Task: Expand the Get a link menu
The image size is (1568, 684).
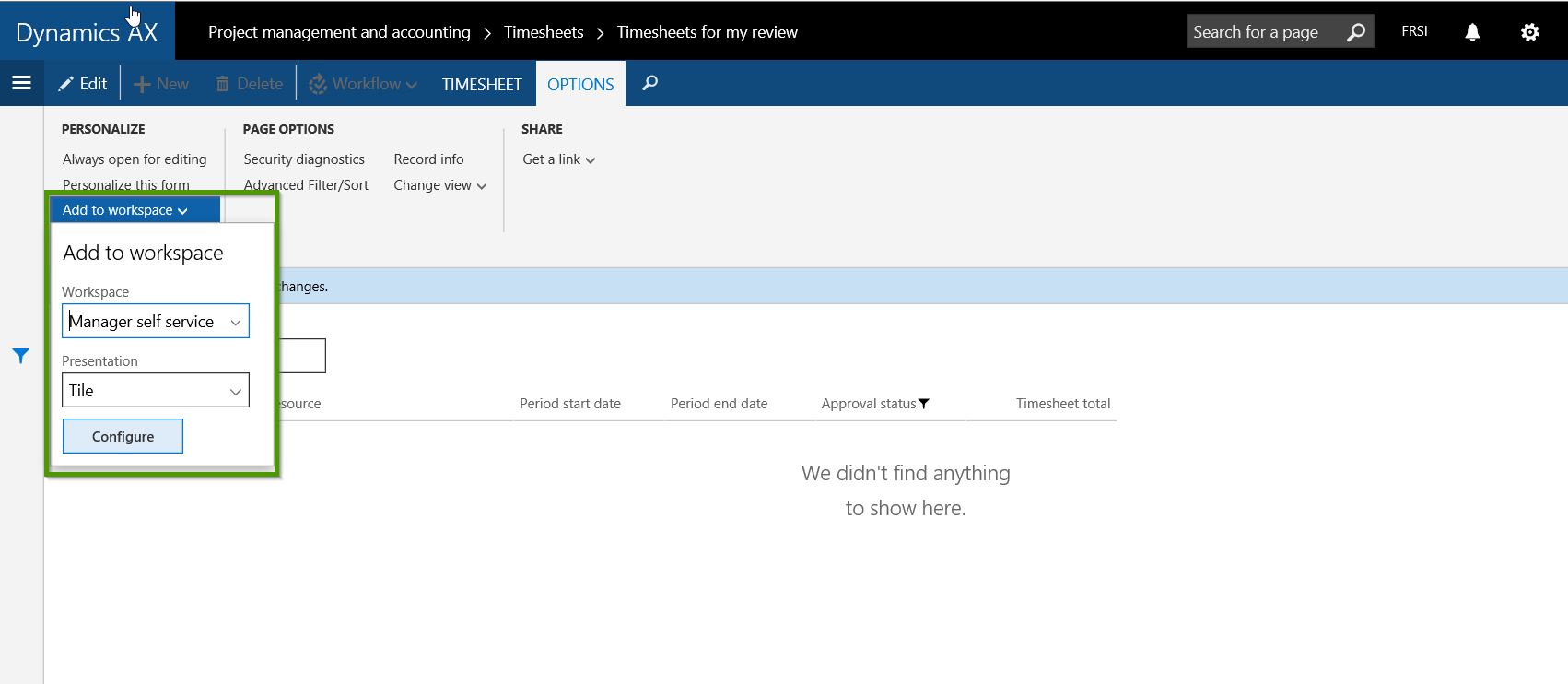Action: point(558,159)
